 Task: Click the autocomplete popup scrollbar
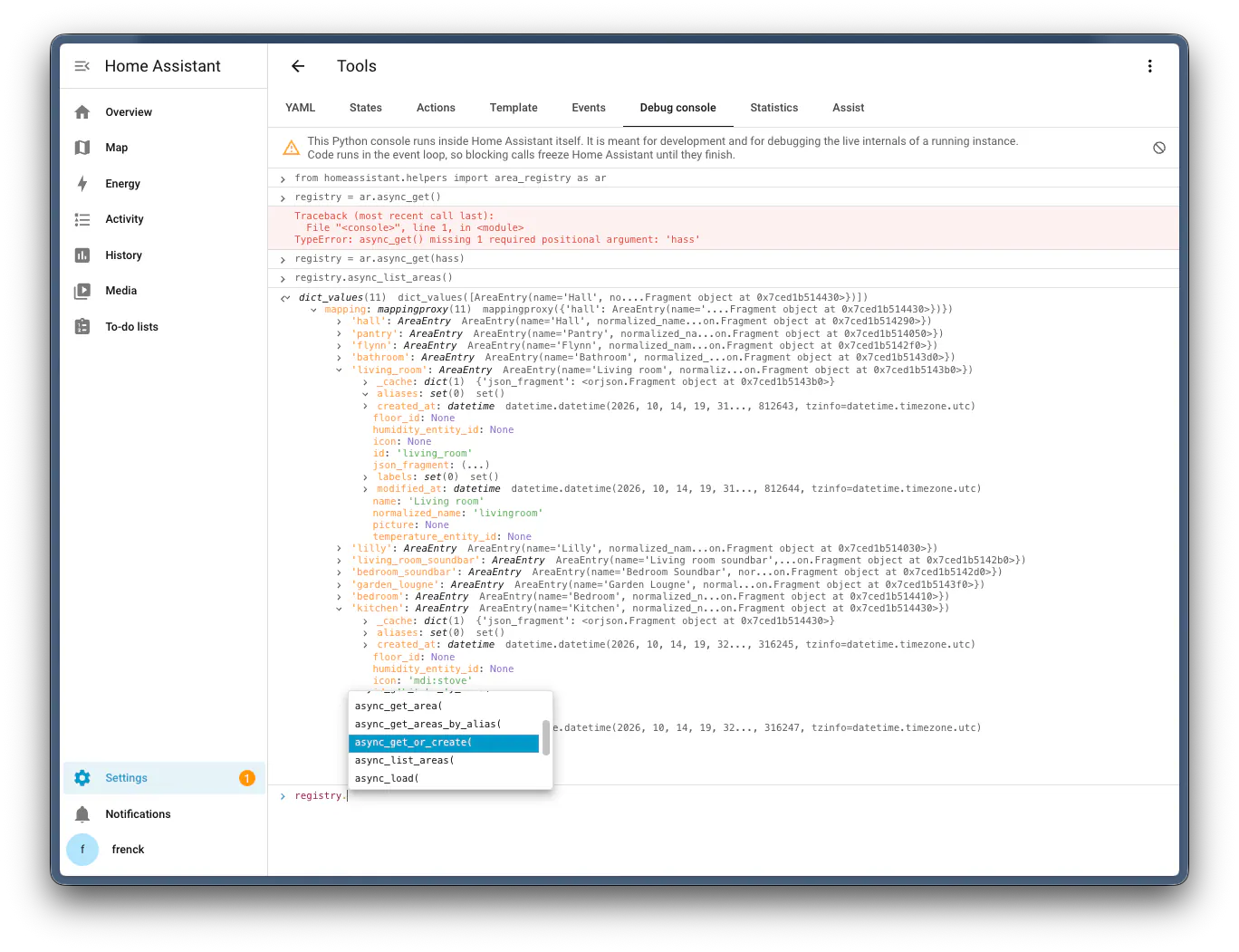pos(546,738)
